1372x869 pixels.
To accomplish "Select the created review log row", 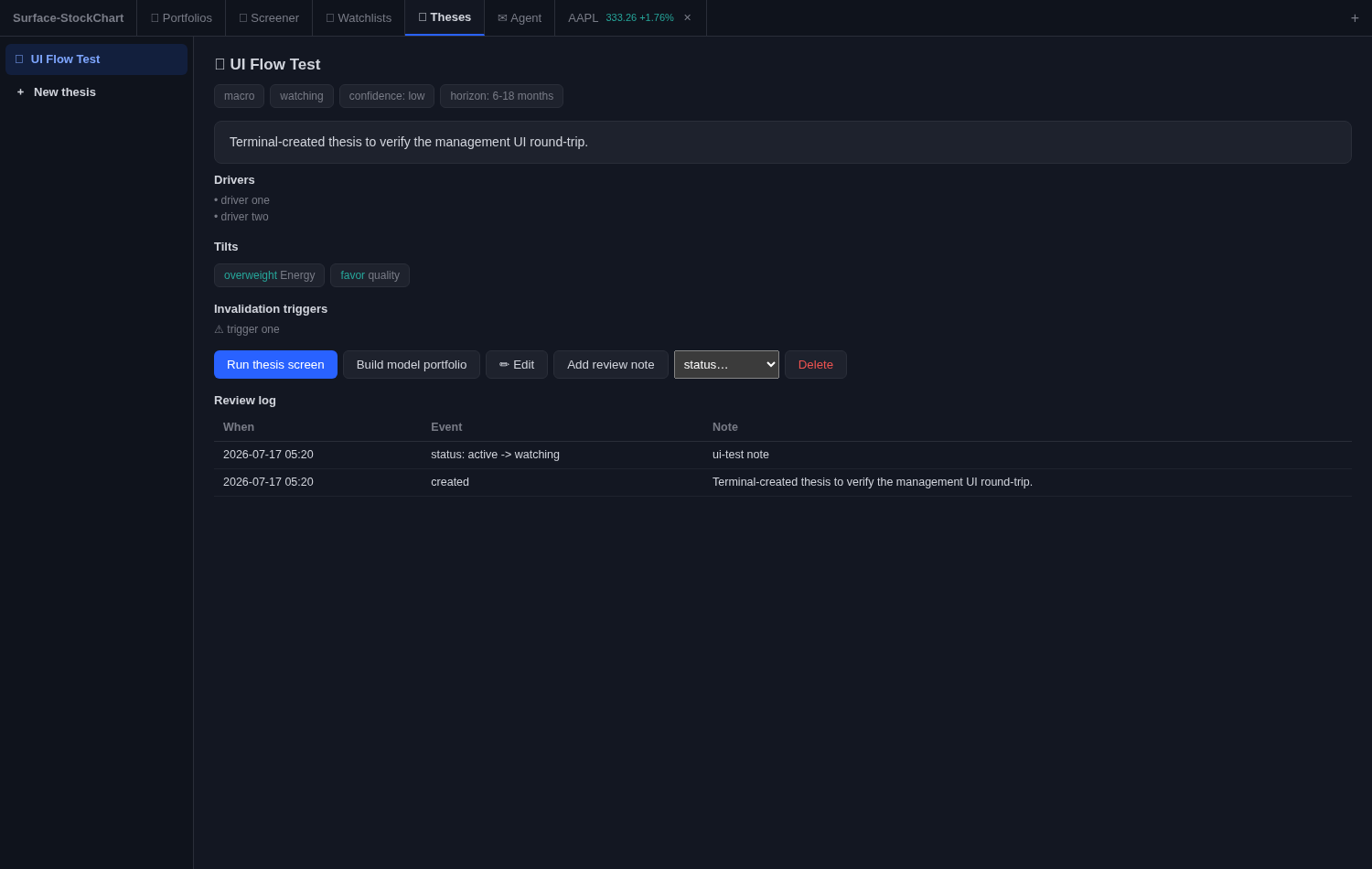I will tap(783, 483).
